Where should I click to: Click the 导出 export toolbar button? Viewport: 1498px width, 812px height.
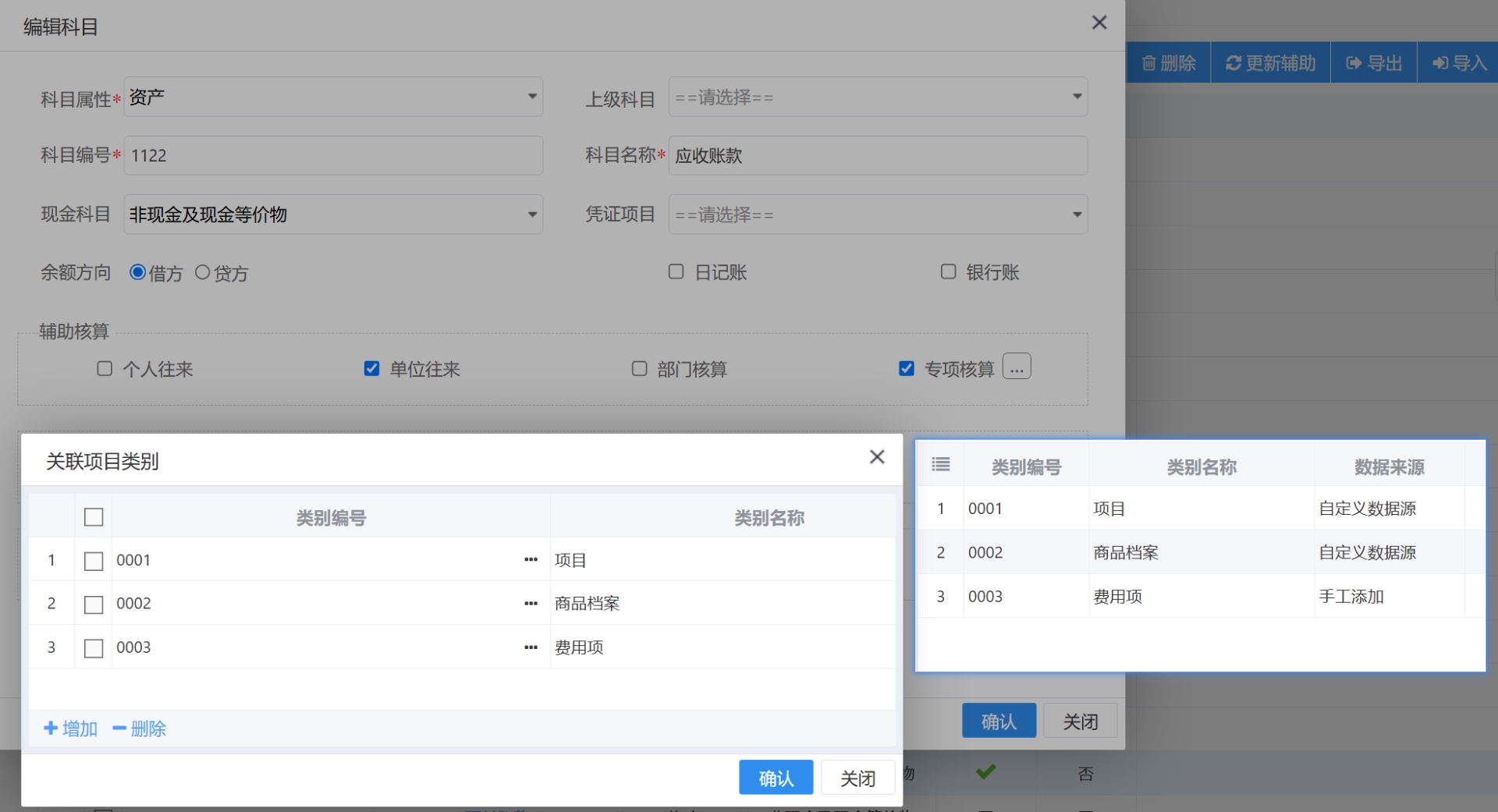pos(1374,63)
